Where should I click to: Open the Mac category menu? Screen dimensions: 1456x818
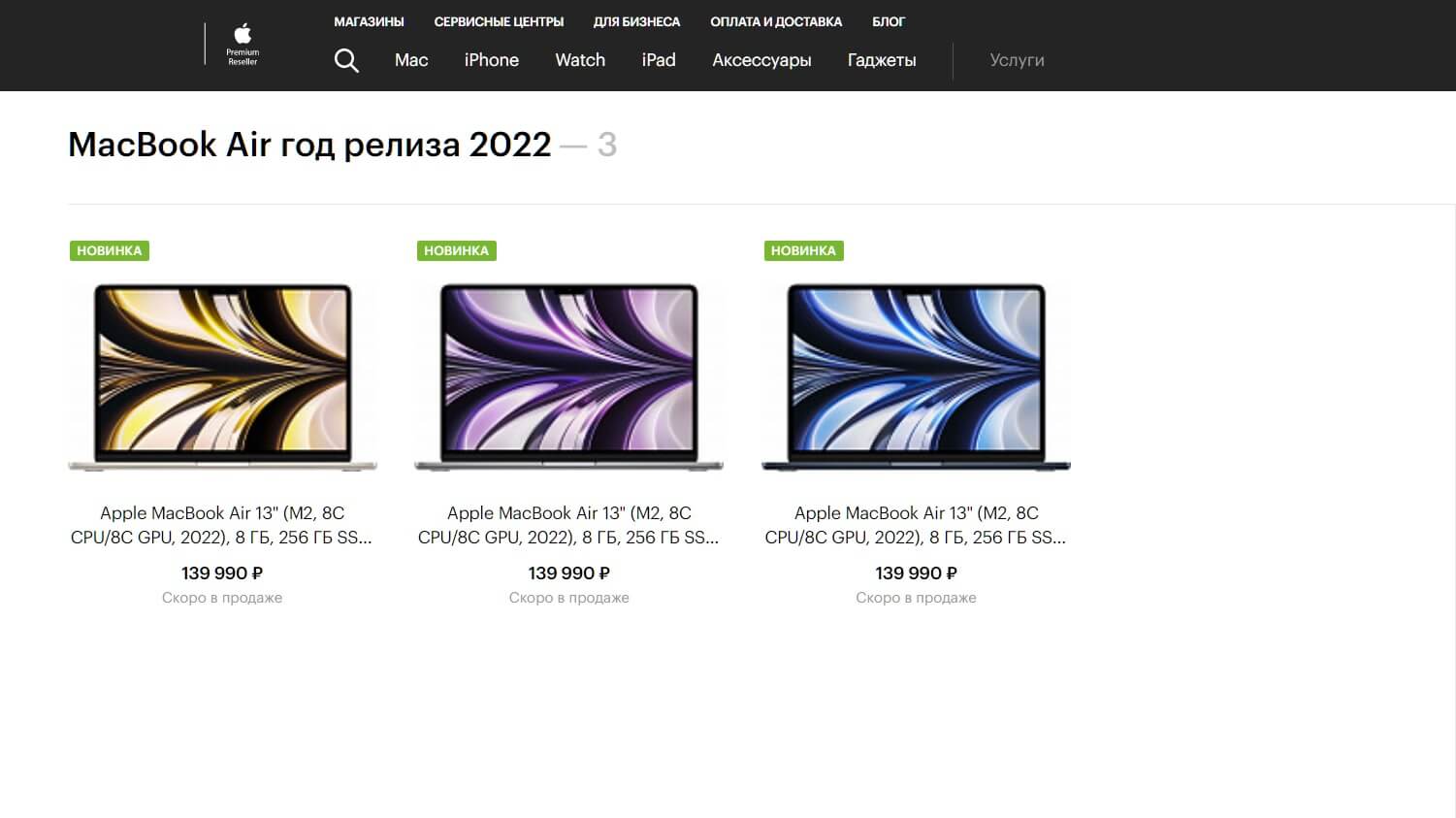pyautogui.click(x=411, y=60)
